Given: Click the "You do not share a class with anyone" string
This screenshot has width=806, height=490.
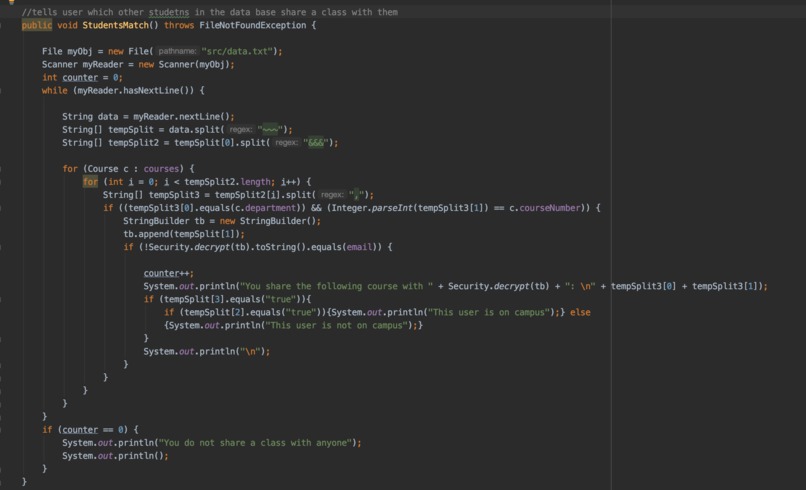Looking at the screenshot, I should 255,443.
